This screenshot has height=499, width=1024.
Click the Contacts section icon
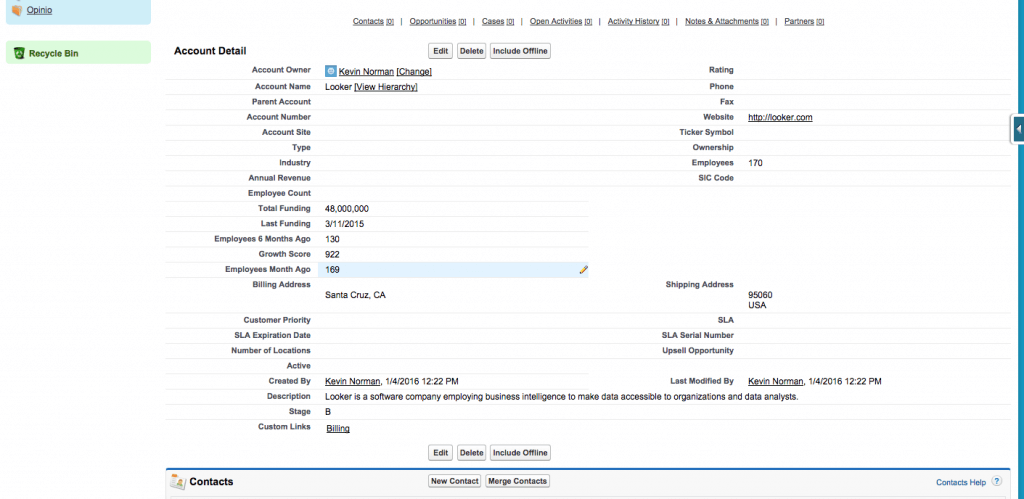pyautogui.click(x=178, y=482)
